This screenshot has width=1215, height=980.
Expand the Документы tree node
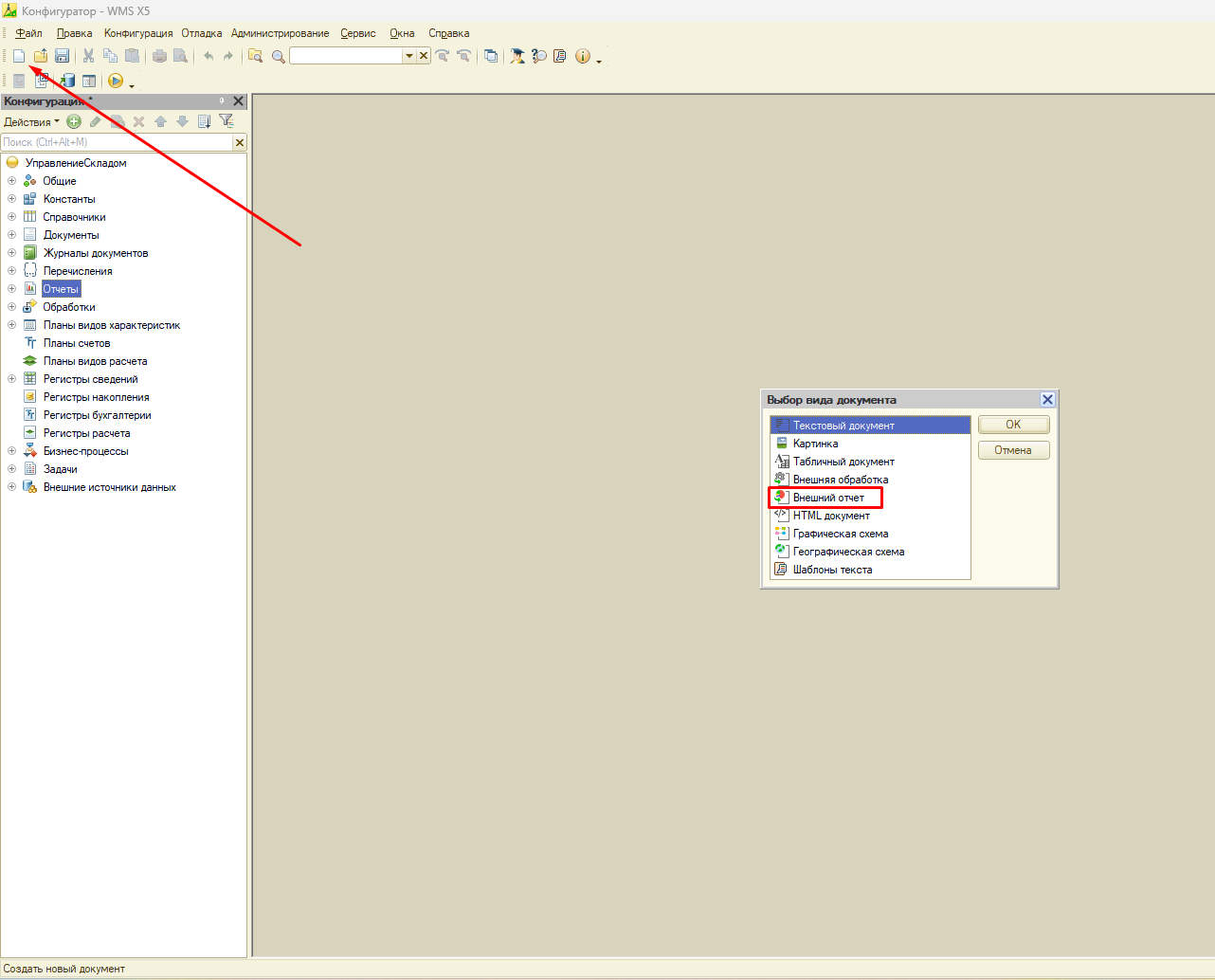tap(11, 235)
